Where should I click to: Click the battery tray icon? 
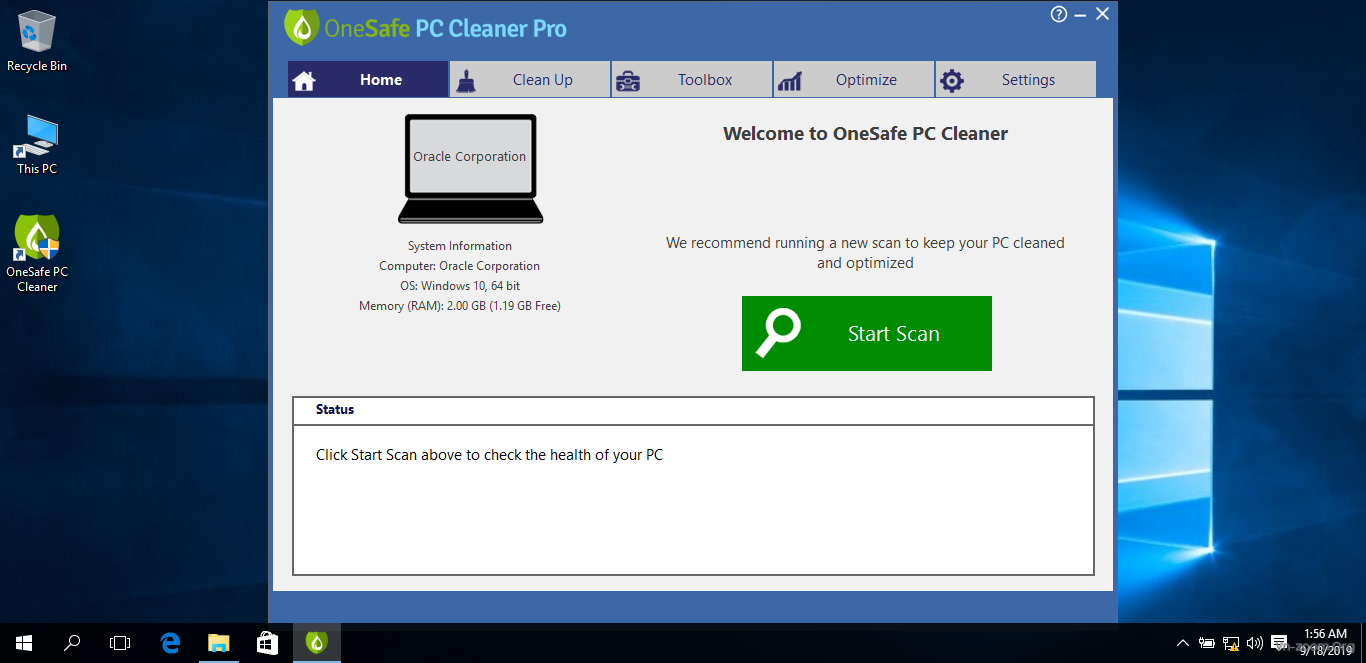pos(1207,643)
